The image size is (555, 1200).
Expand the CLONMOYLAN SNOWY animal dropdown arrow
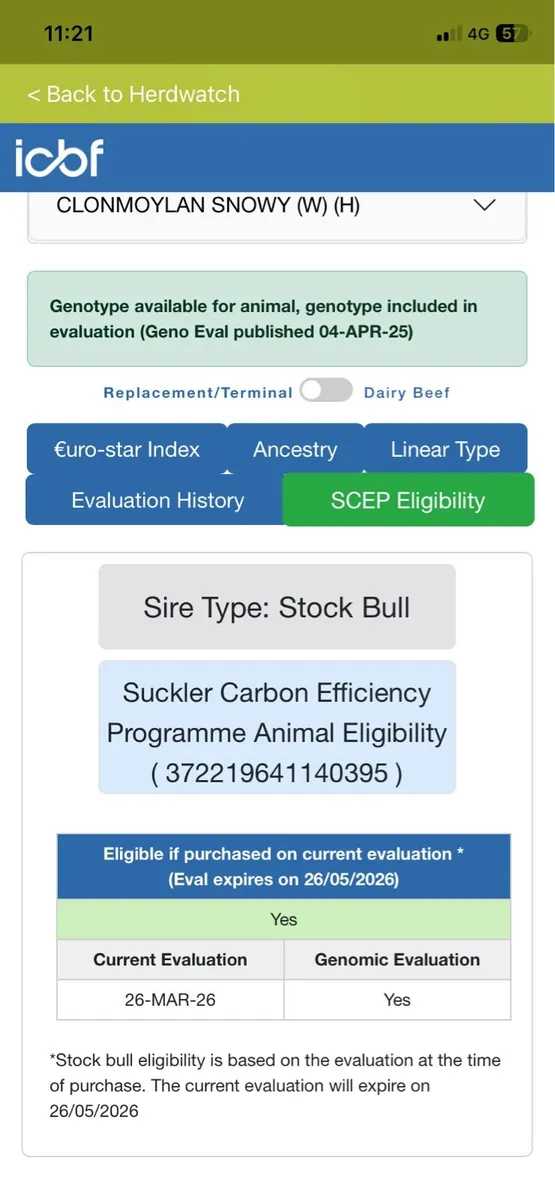click(484, 205)
